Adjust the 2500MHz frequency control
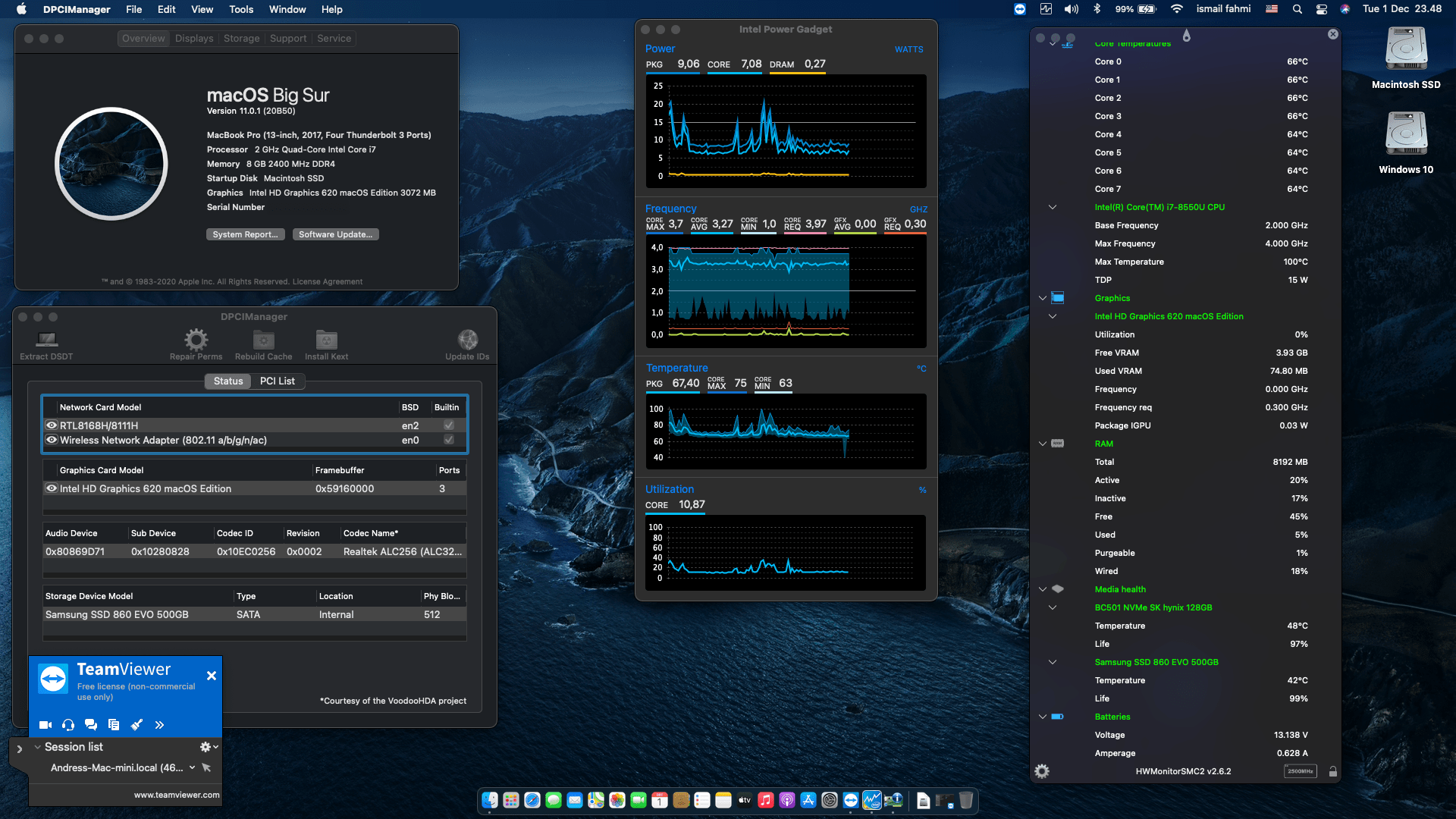Image resolution: width=1456 pixels, height=819 pixels. point(1300,770)
